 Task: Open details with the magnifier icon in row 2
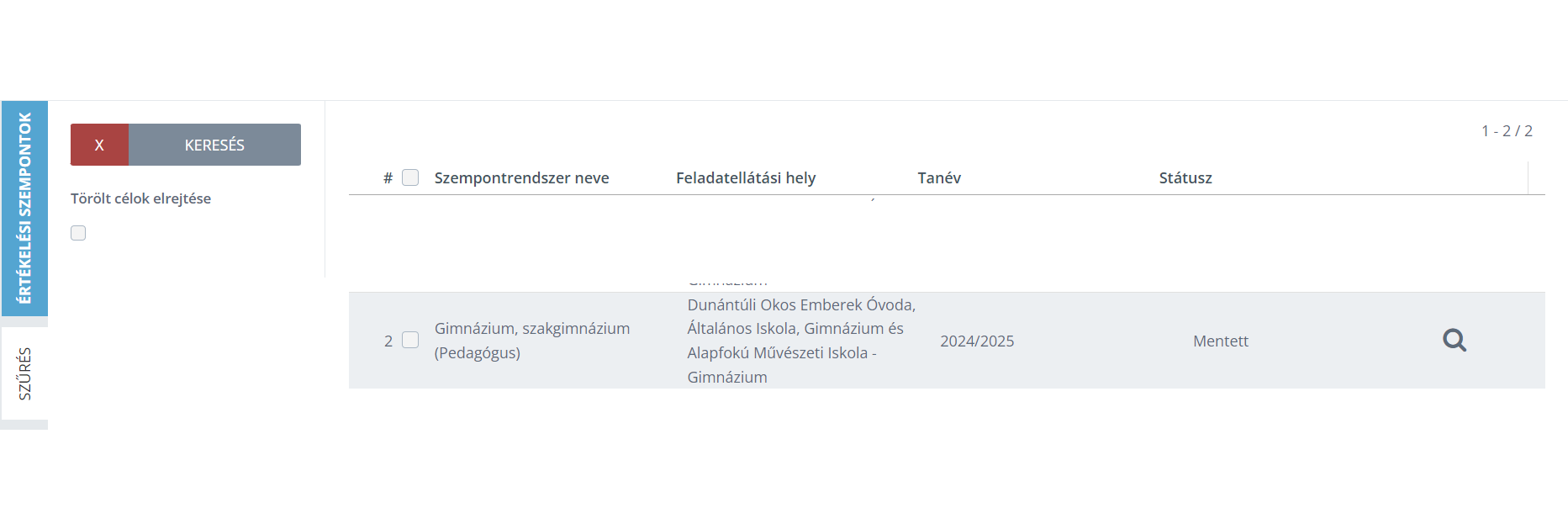(x=1454, y=340)
